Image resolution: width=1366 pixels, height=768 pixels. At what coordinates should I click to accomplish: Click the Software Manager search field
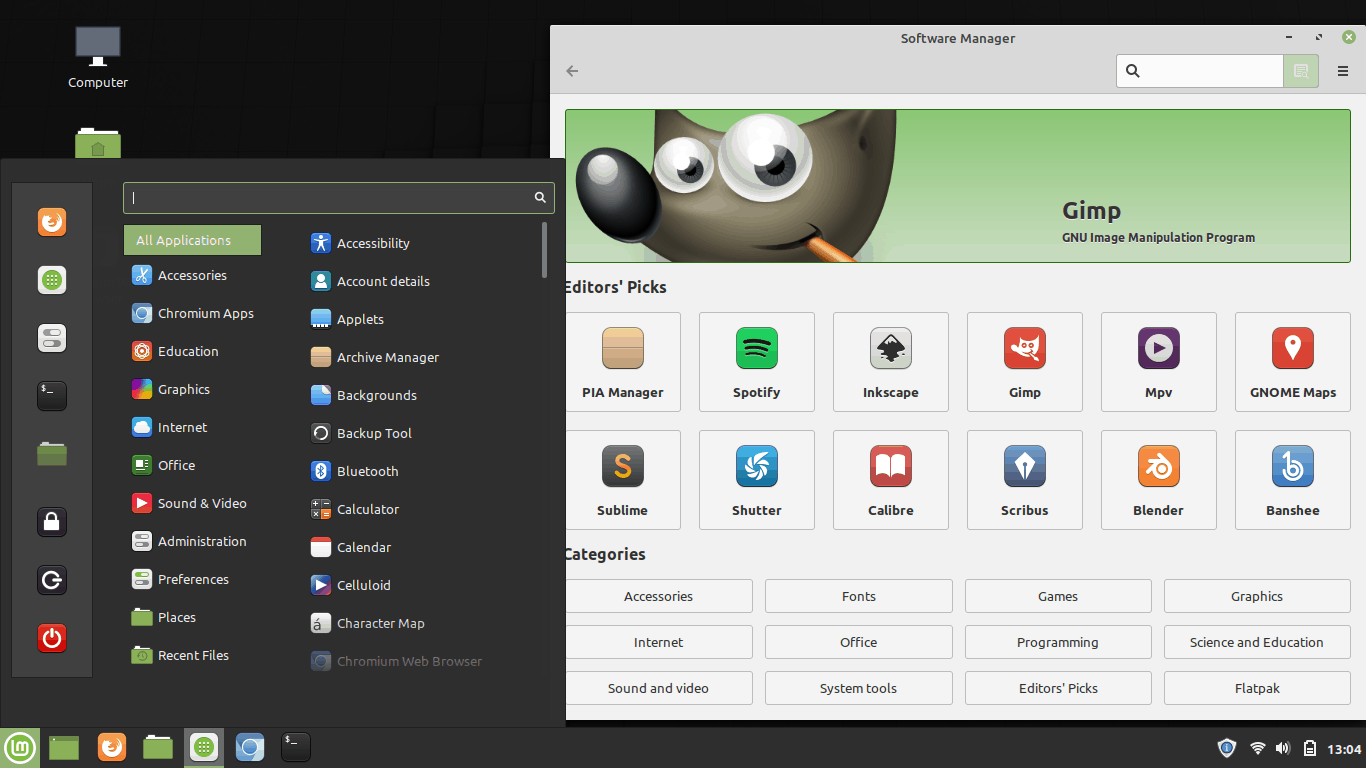click(1200, 71)
